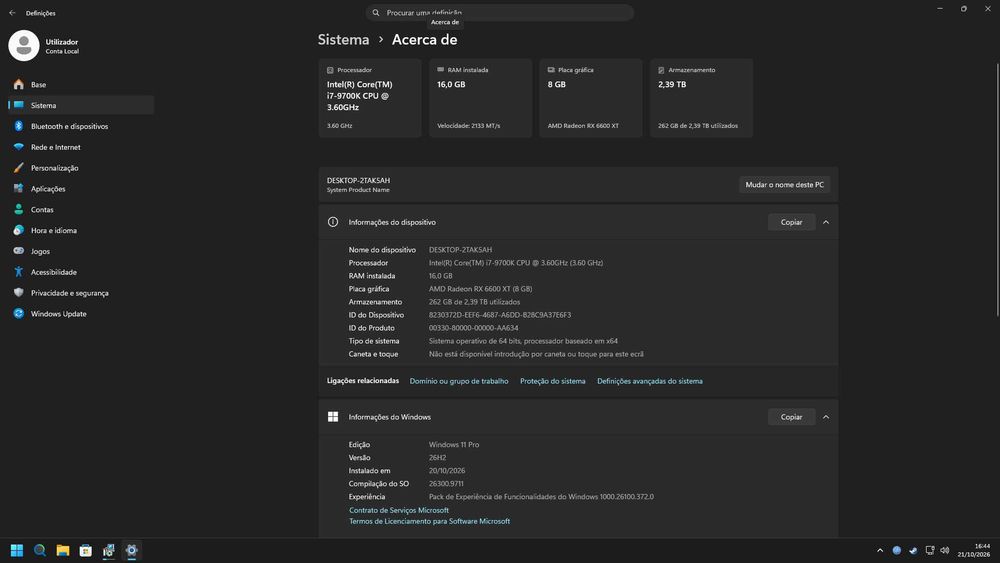Open Bluetooth e dispositivos settings

(x=80, y=126)
